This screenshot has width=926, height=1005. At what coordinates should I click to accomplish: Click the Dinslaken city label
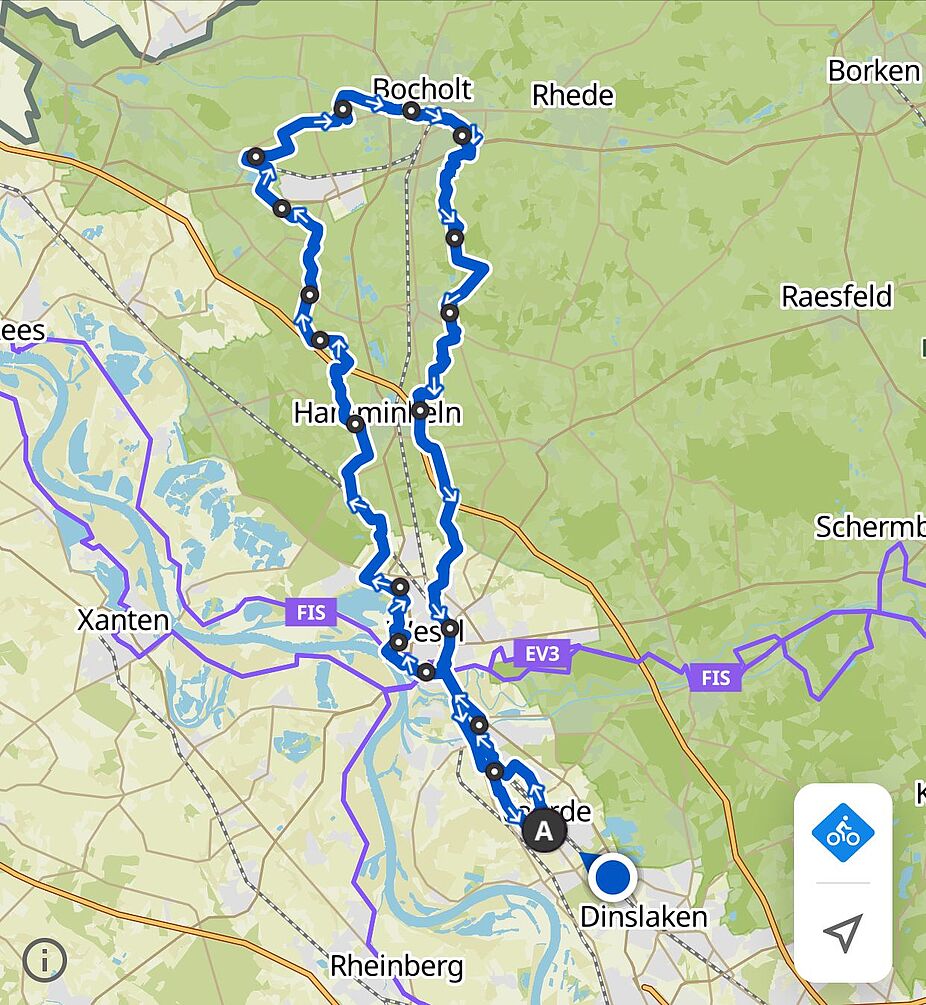(643, 917)
